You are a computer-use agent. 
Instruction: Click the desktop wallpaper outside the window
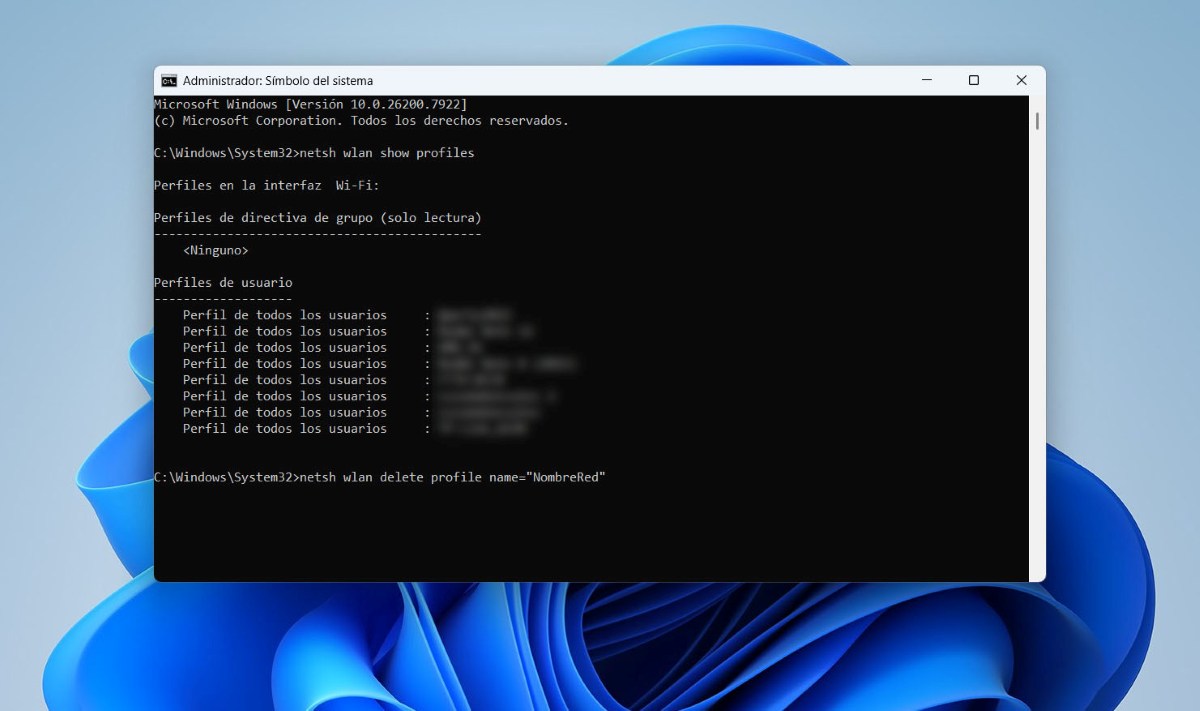(x=600, y=650)
